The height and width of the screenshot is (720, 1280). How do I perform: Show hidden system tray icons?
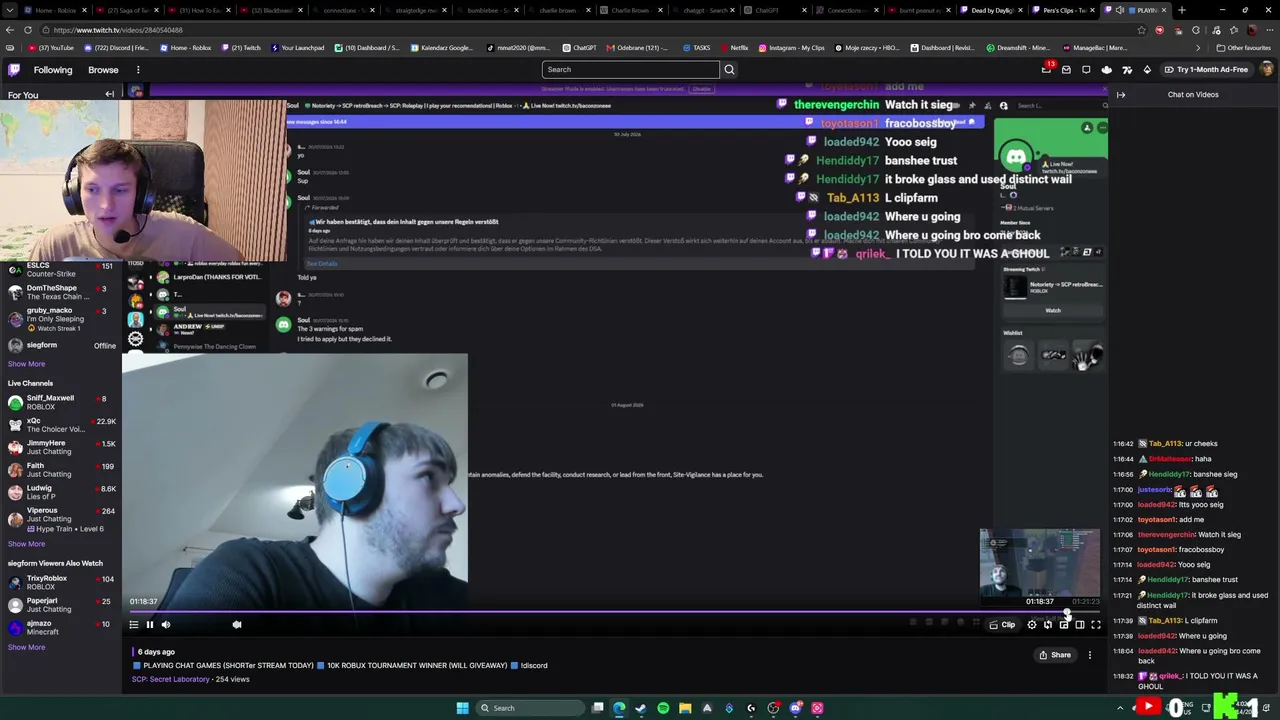[1121, 708]
